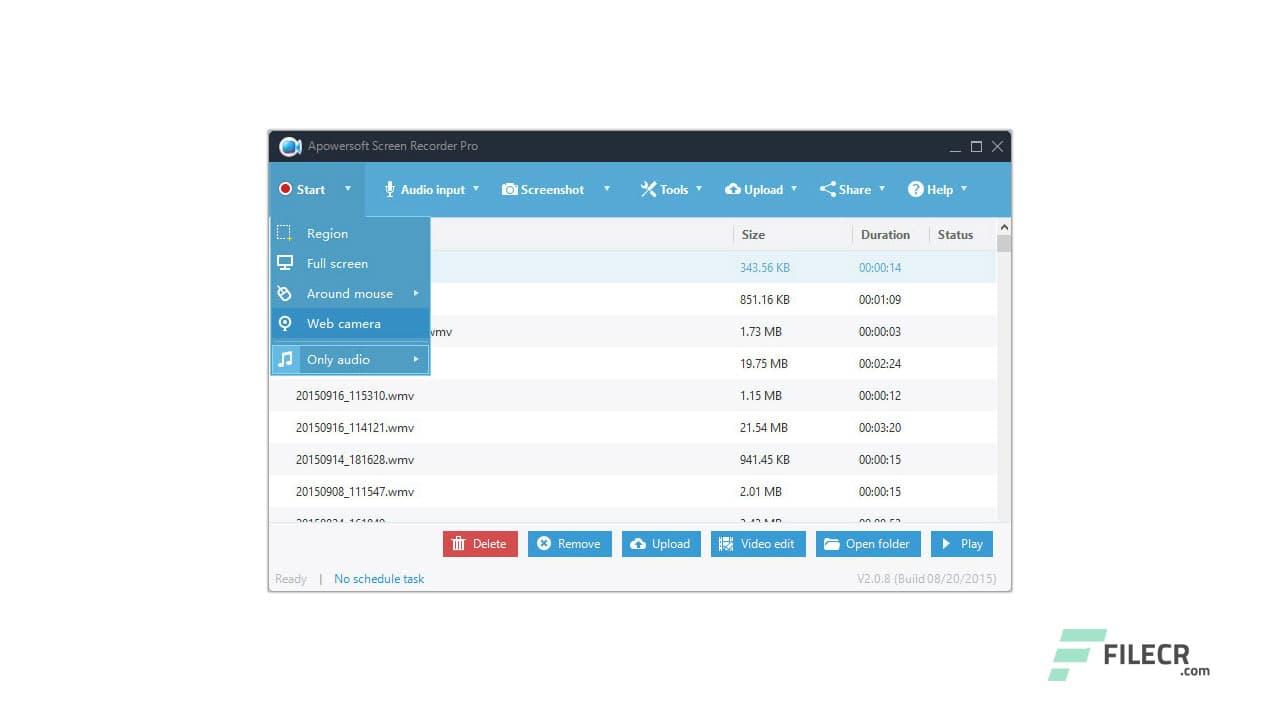Viewport: 1280px width, 720px height.
Task: Open the Audio input microphone icon
Action: click(392, 189)
